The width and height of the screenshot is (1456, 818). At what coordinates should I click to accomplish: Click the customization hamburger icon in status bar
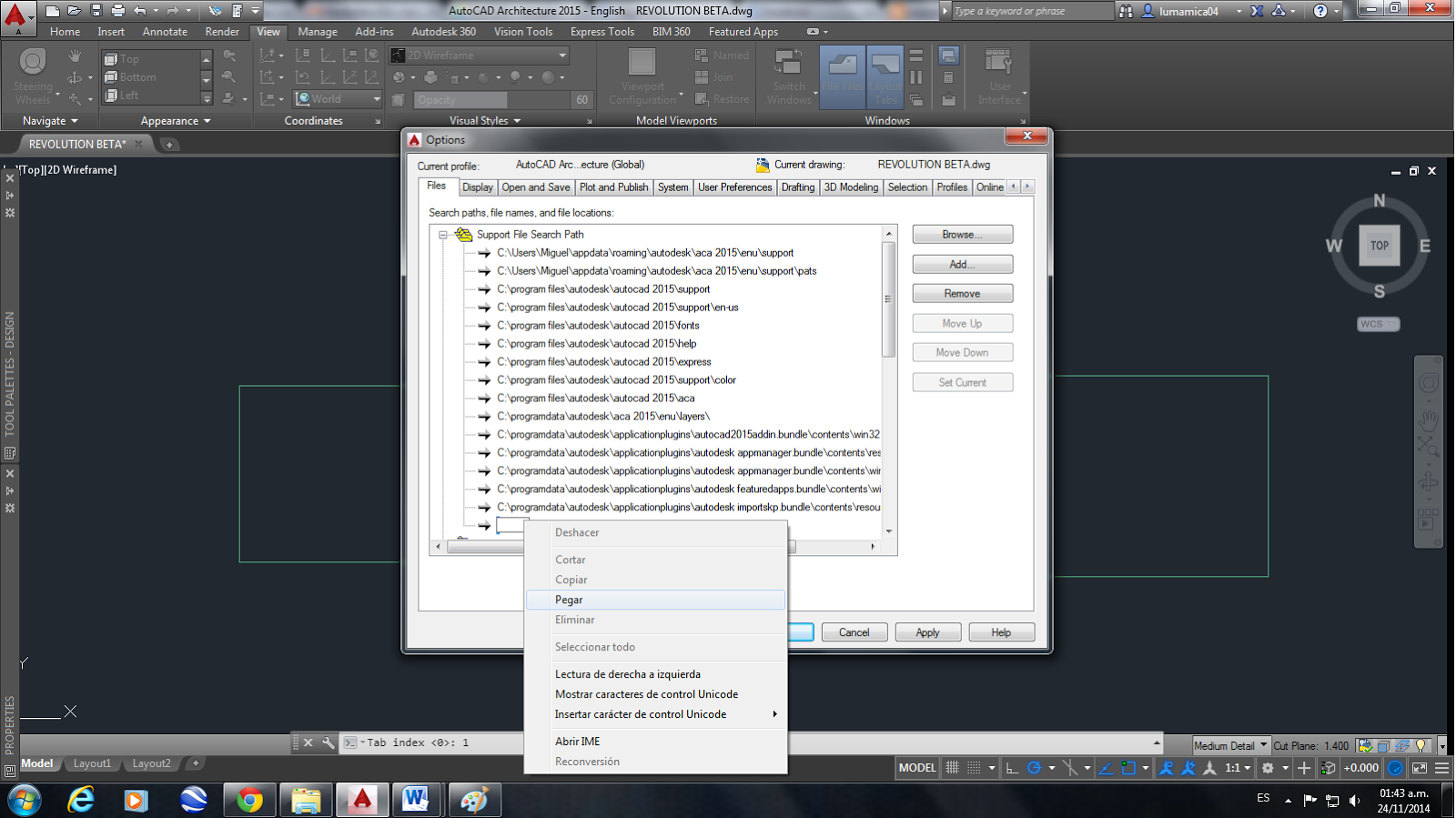tap(1441, 768)
